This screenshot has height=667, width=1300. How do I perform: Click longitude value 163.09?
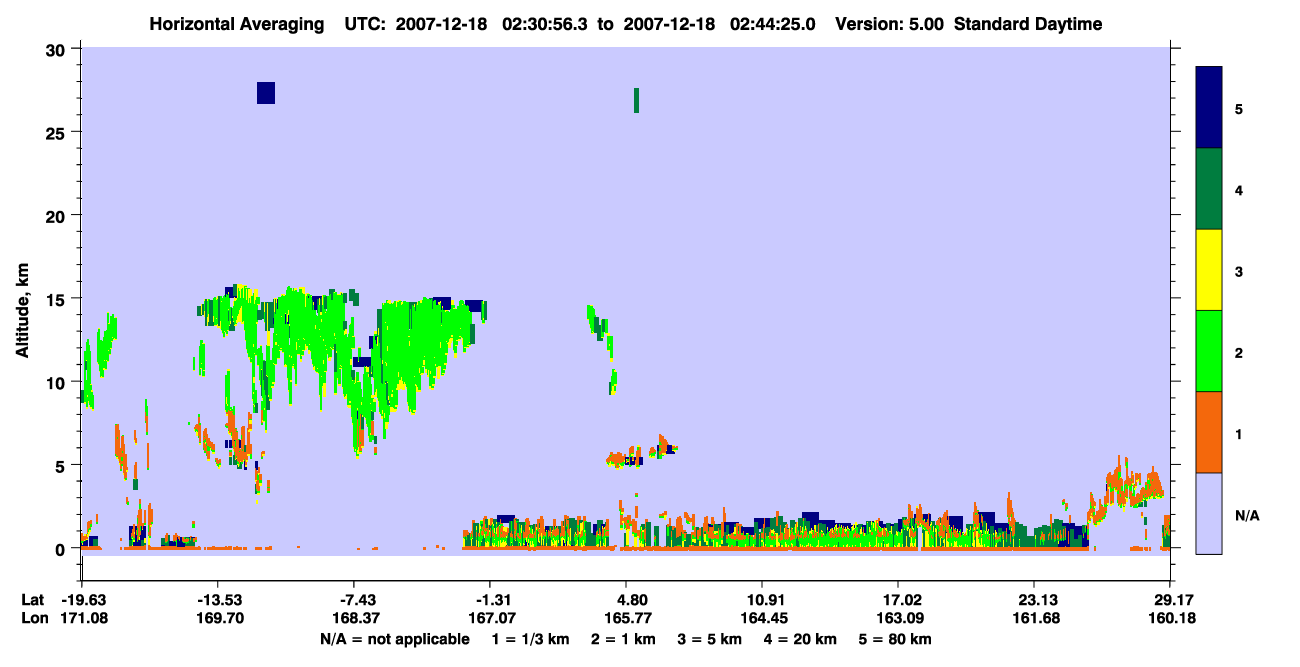[x=898, y=618]
